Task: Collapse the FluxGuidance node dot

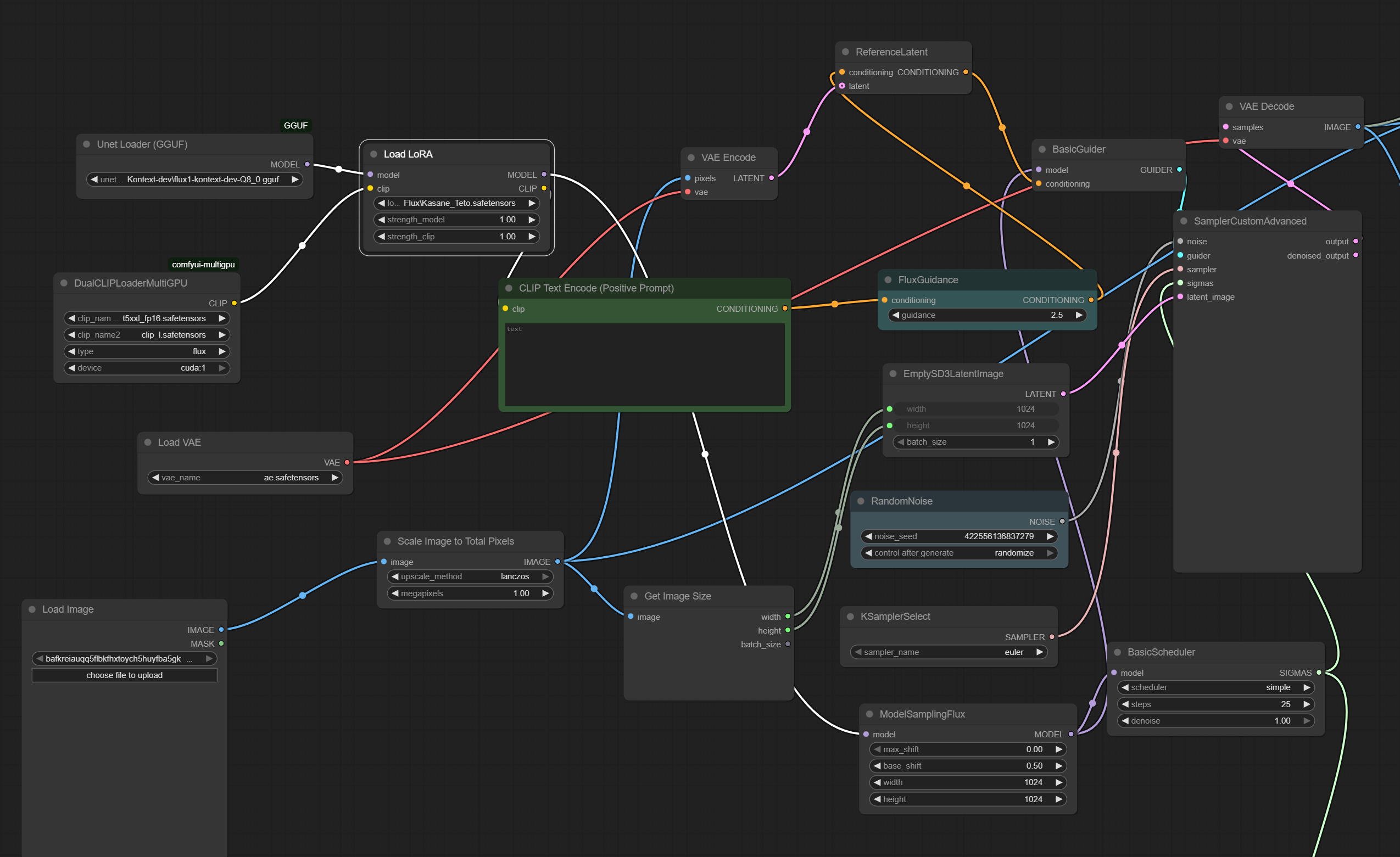Action: click(x=888, y=279)
